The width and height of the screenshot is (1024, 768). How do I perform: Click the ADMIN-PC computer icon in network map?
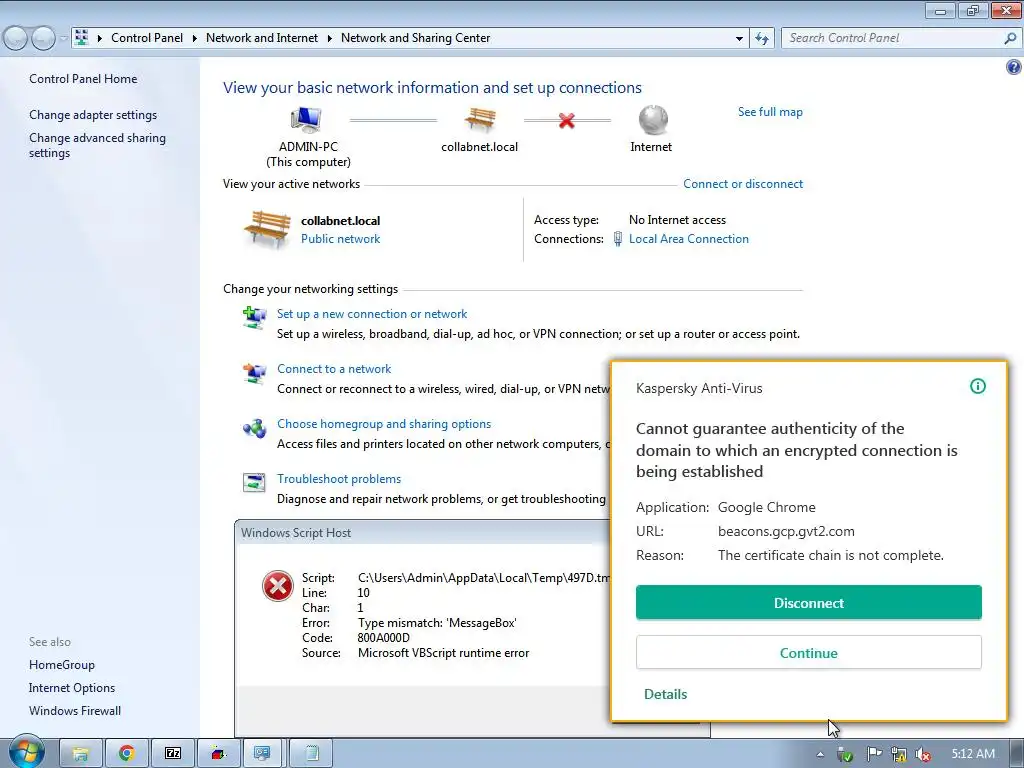(x=306, y=120)
